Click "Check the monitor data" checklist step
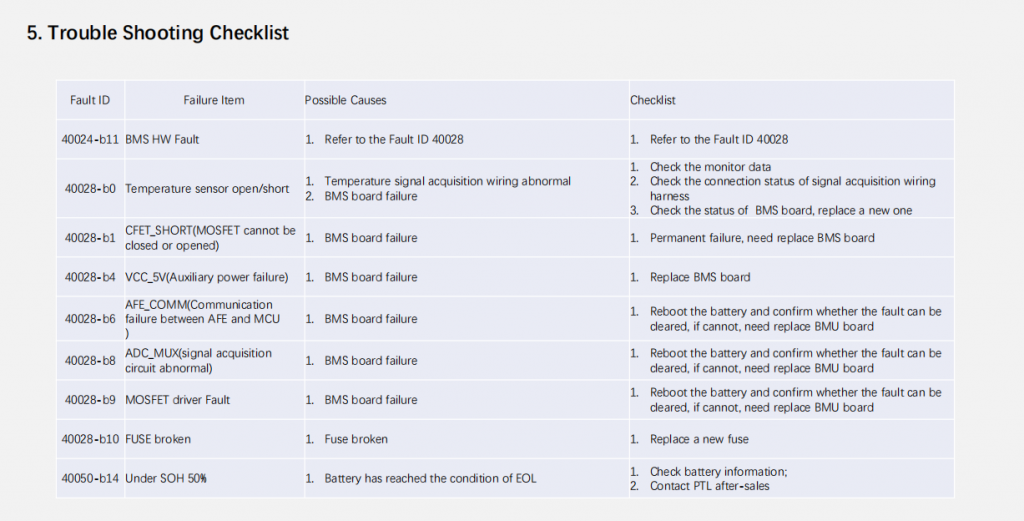The width and height of the screenshot is (1024, 521). click(710, 167)
